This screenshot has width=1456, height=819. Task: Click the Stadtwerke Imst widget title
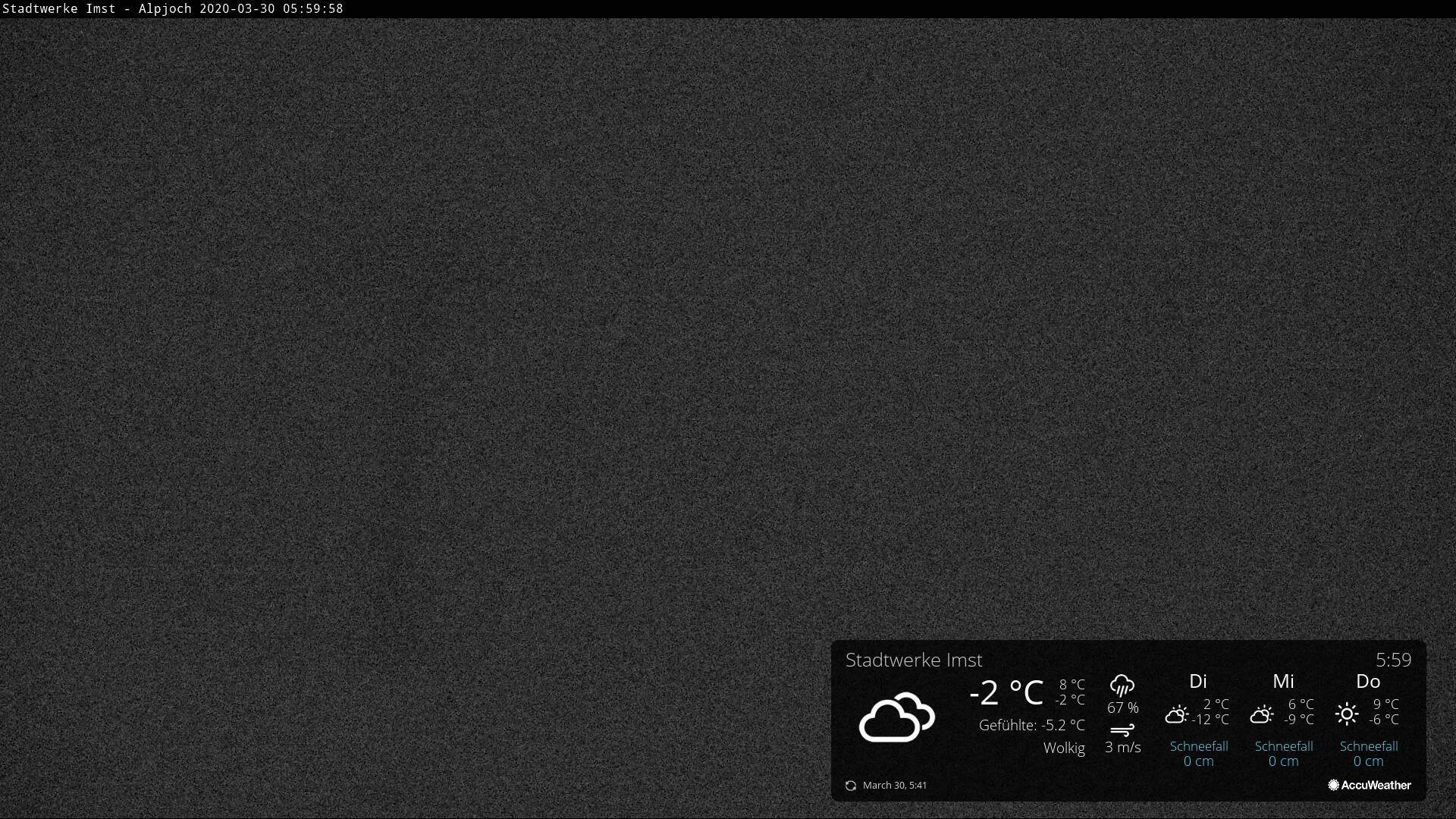click(914, 660)
